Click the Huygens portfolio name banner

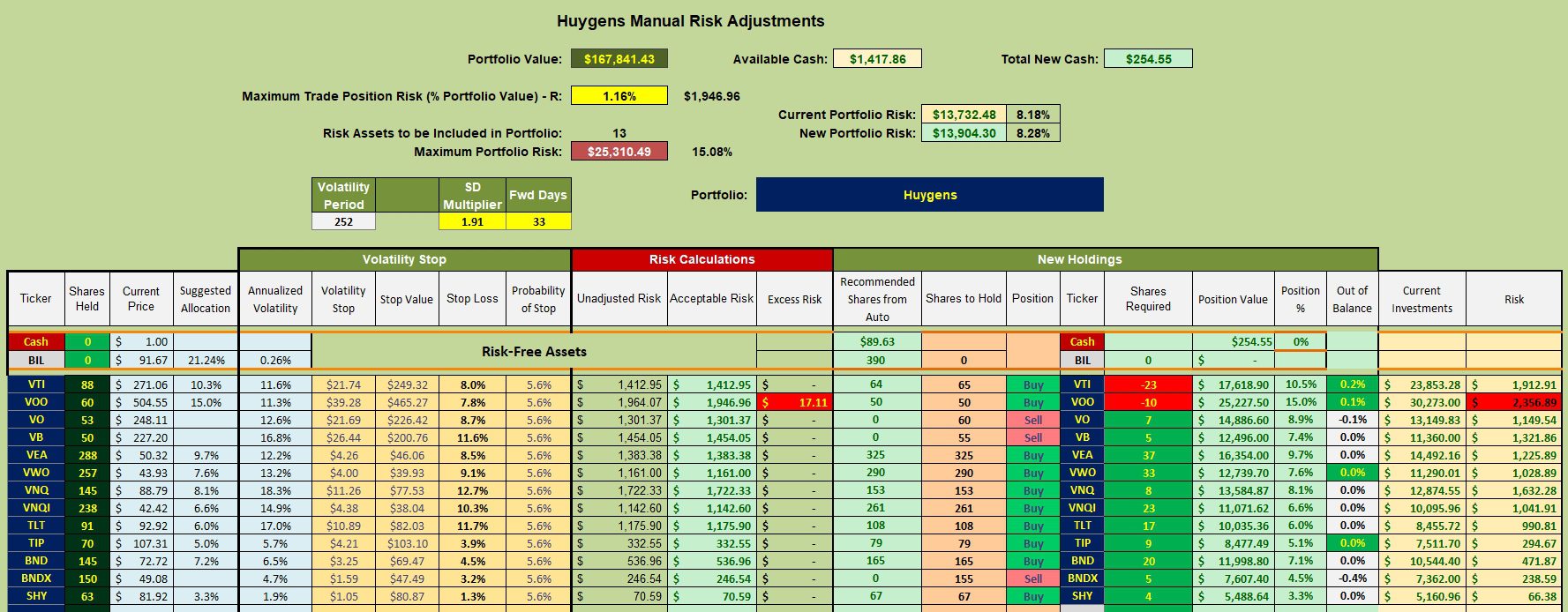click(x=930, y=195)
